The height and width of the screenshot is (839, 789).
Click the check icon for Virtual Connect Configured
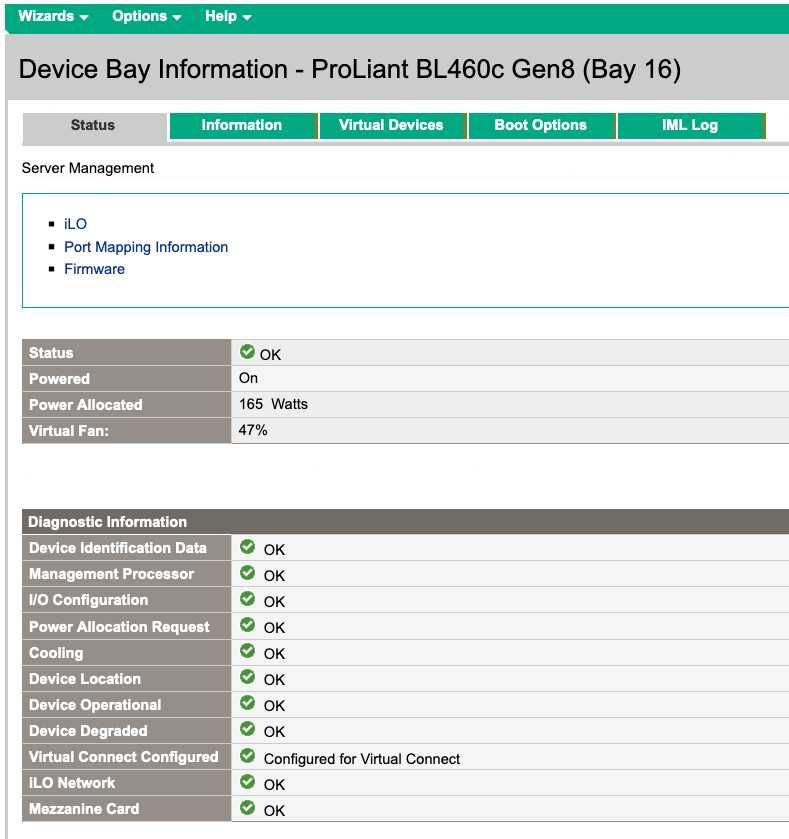(x=247, y=756)
